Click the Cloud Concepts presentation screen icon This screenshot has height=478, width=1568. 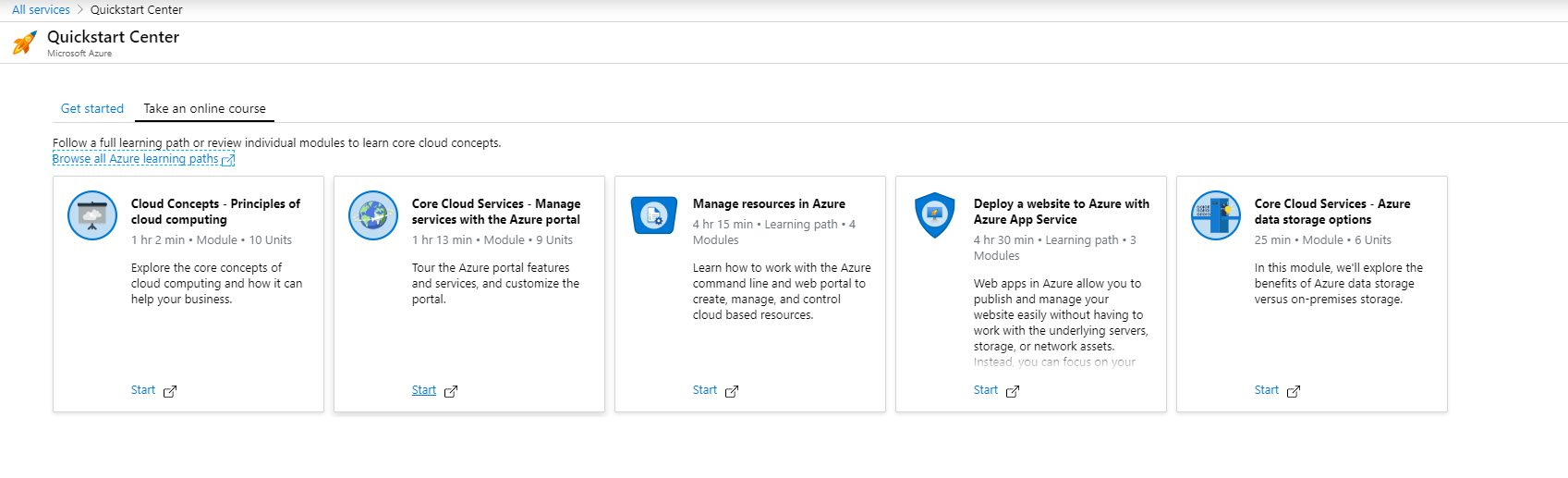coord(92,215)
